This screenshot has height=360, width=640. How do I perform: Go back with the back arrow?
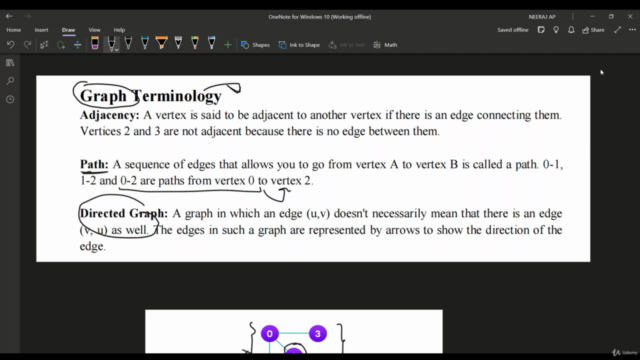pyautogui.click(x=9, y=16)
